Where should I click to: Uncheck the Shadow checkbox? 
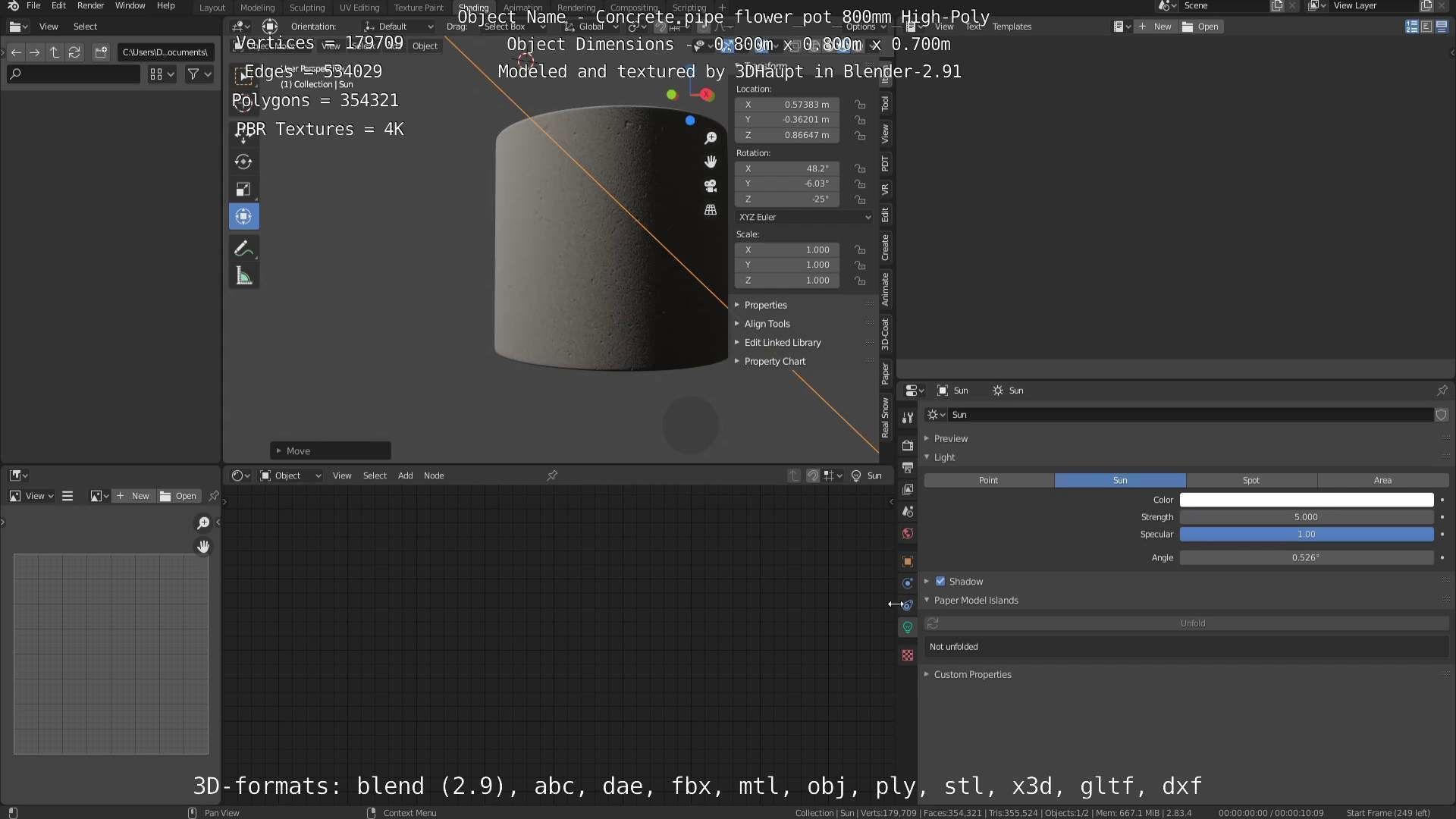click(940, 582)
